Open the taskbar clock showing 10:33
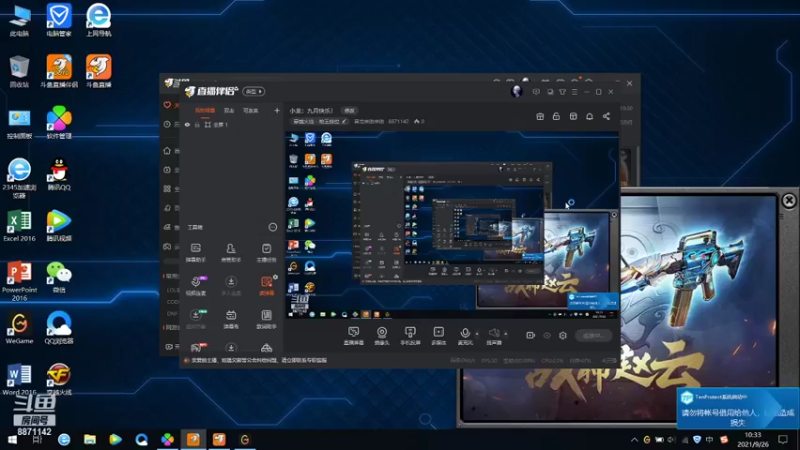 (753, 439)
